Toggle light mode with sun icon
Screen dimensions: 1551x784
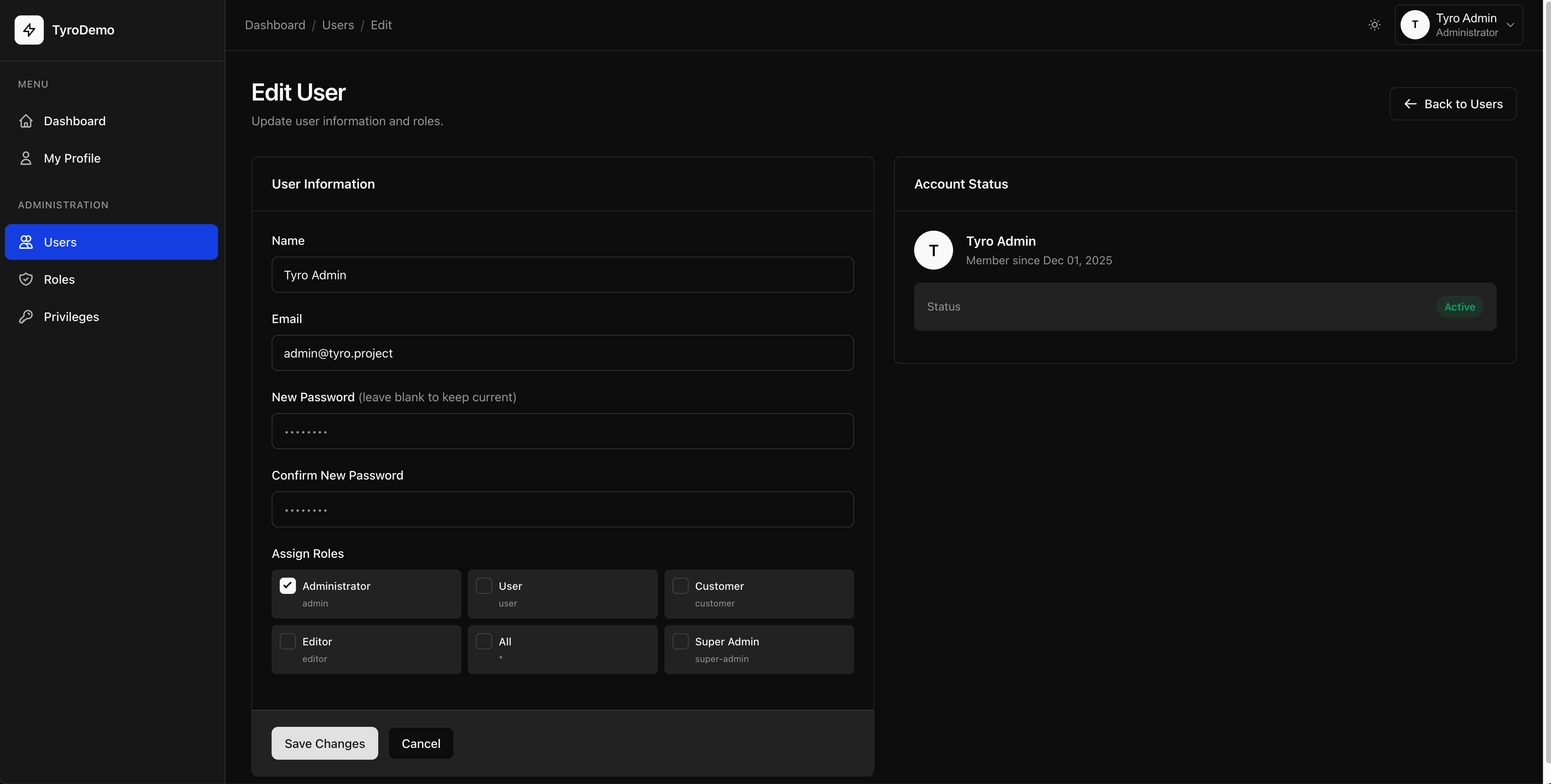tap(1374, 25)
